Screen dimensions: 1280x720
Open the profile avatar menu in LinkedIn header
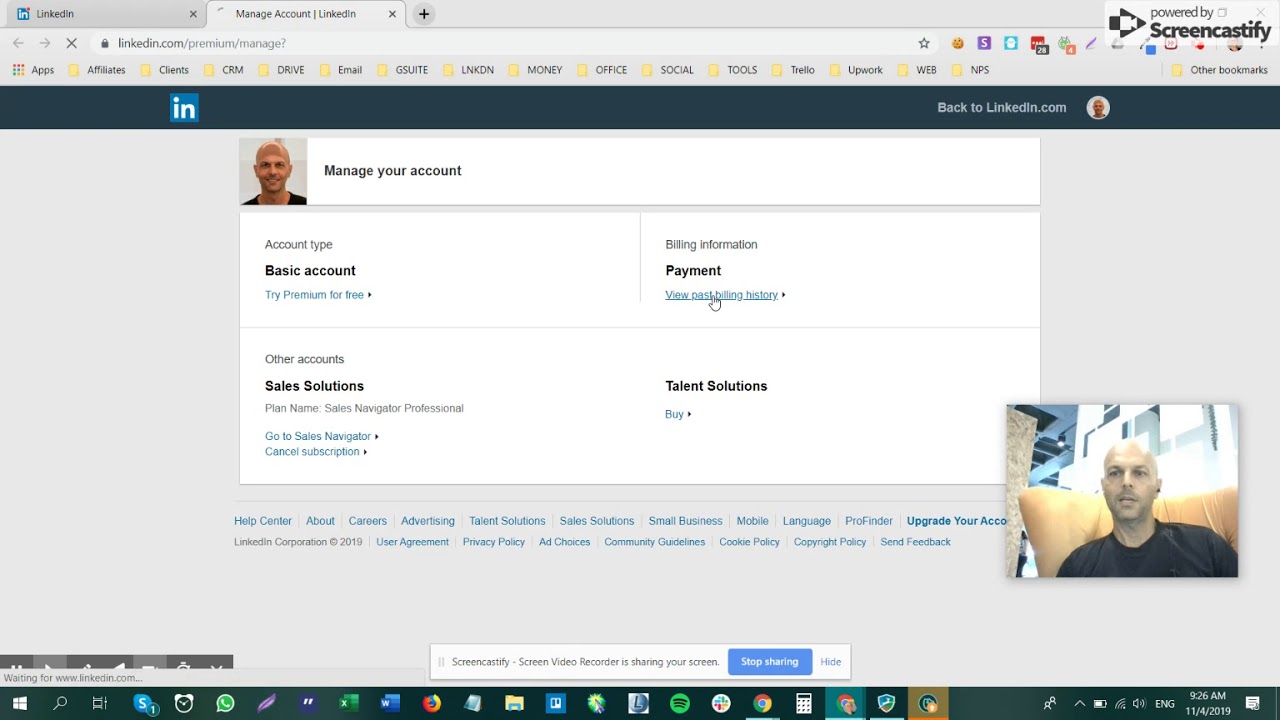[1098, 108]
